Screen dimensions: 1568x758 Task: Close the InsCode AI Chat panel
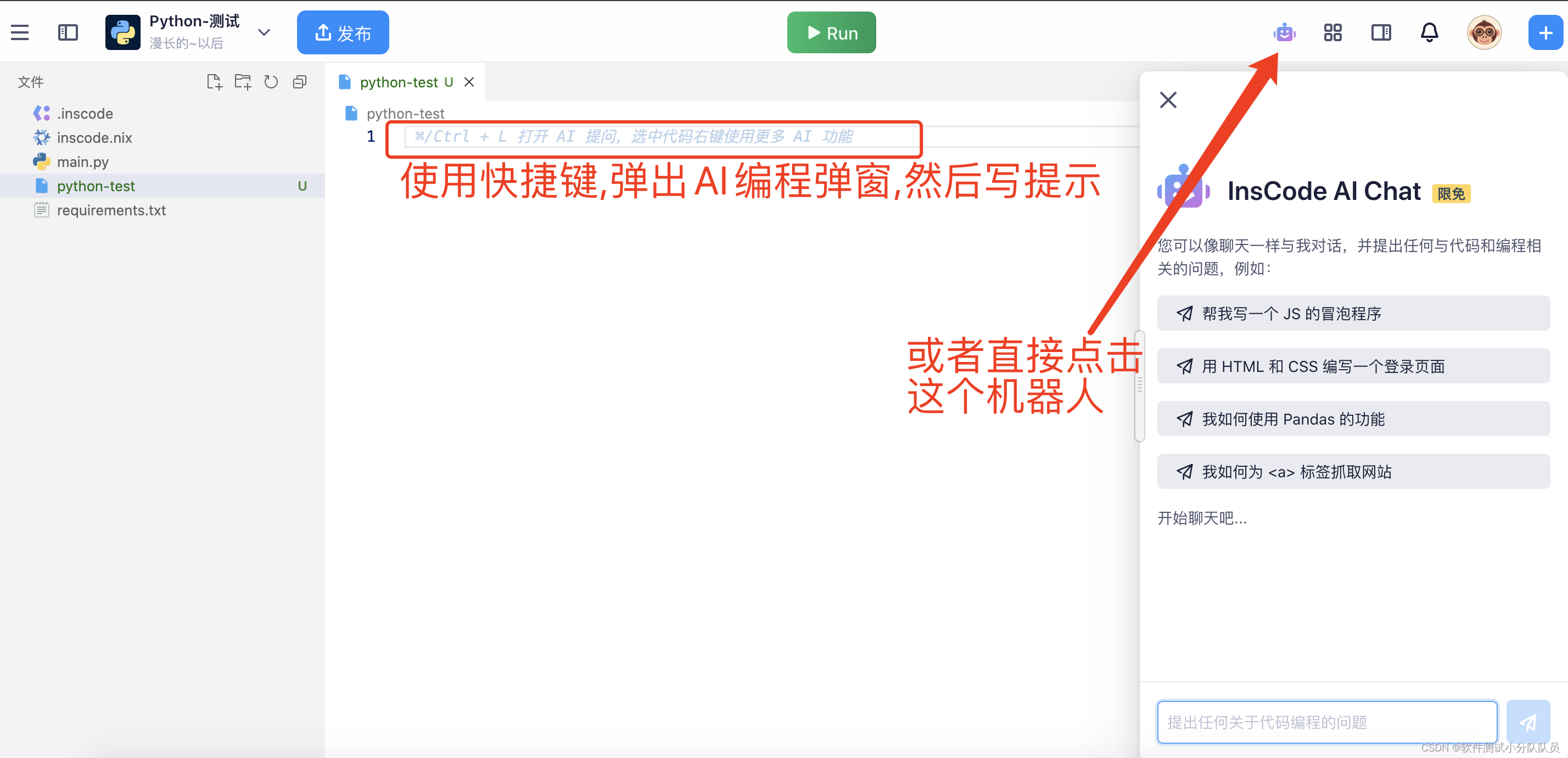[x=1167, y=100]
